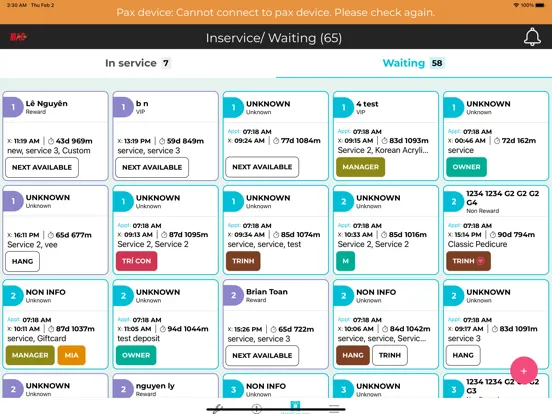Tap the group badge on nguyen ly card
This screenshot has width=552, height=414.
click(x=123, y=389)
